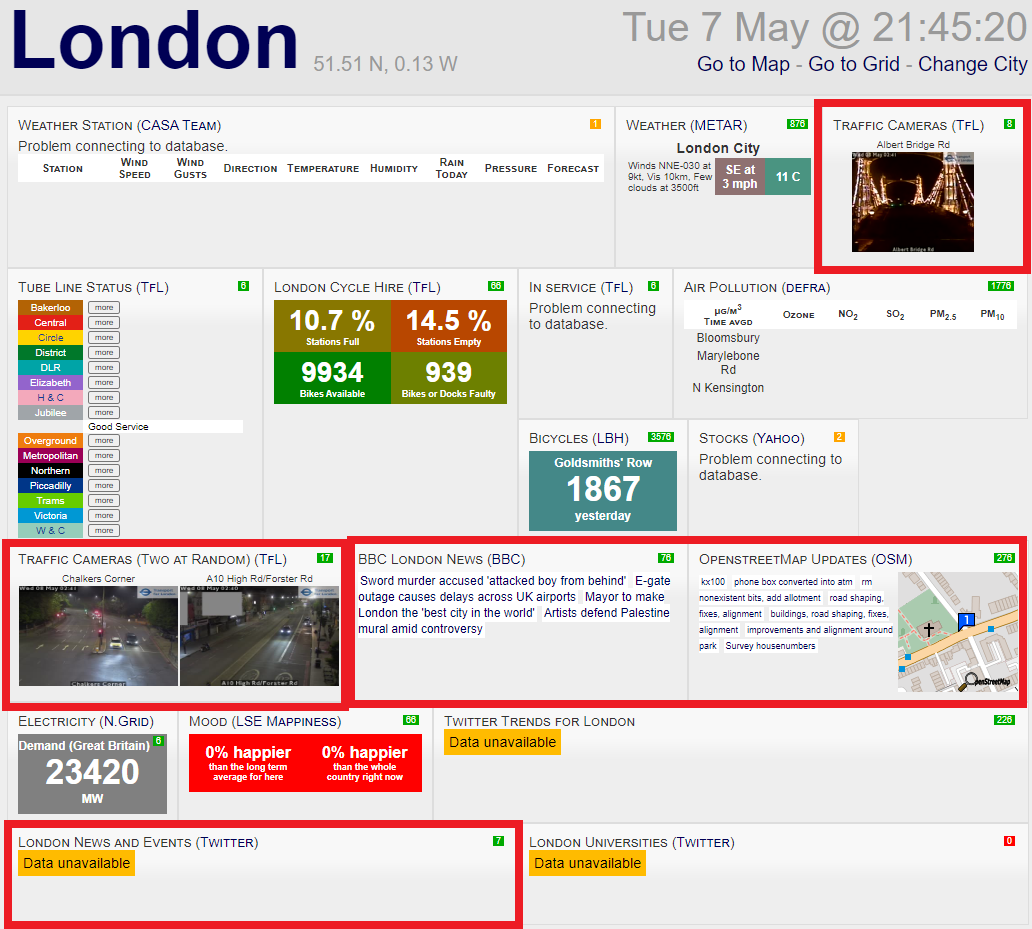Click 'improvements and alignment around park' update
Viewport: 1032px width, 929px height.
tap(796, 638)
